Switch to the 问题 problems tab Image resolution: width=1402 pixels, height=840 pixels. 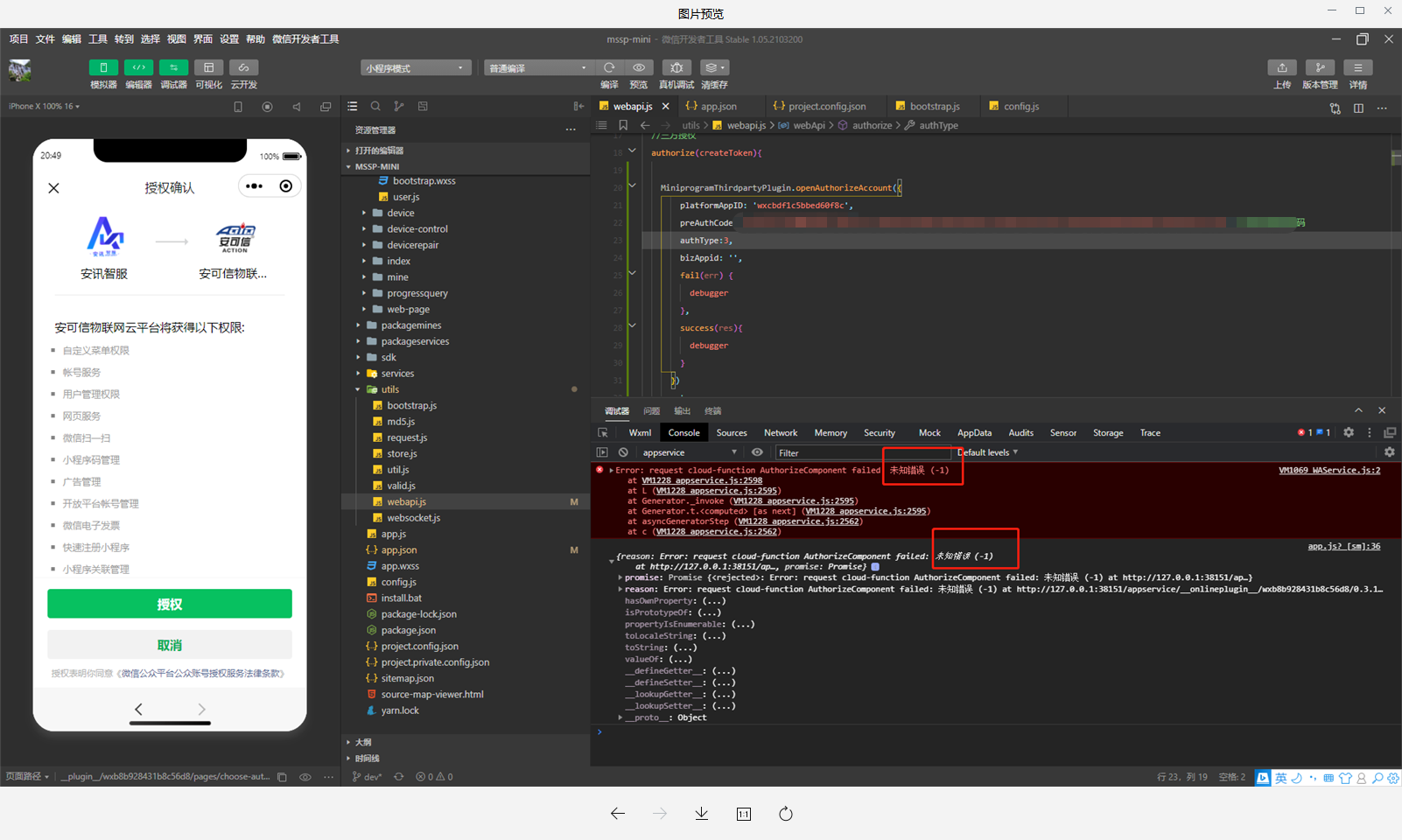pos(651,411)
